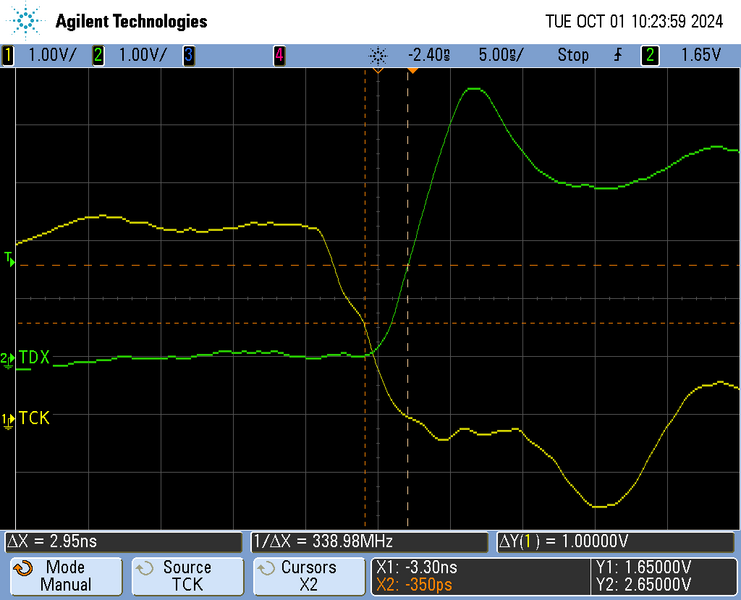Click the channel 1 scale 1.00V/ value
The width and height of the screenshot is (741, 600).
pyautogui.click(x=52, y=55)
